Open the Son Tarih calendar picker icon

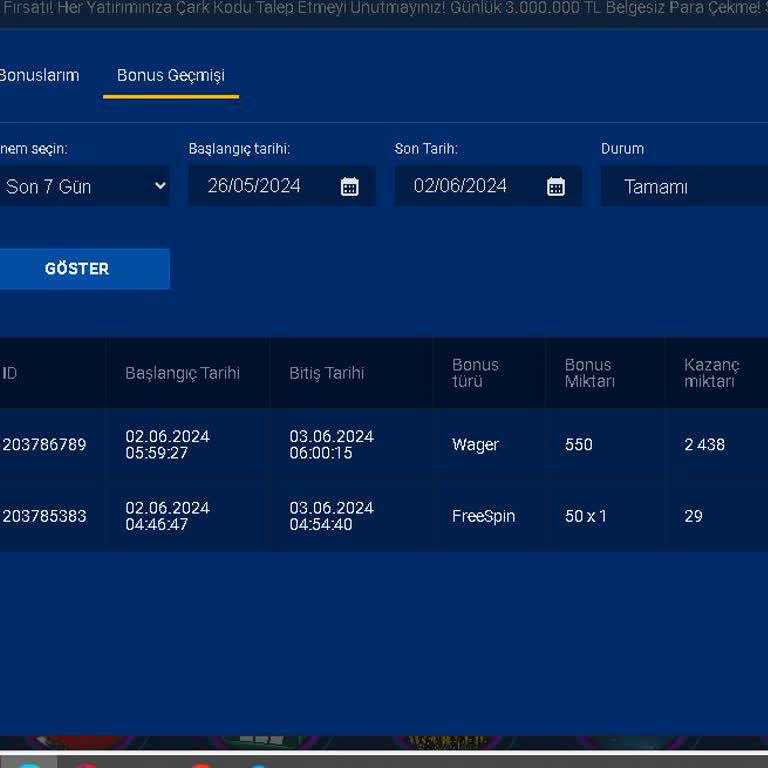tap(556, 187)
